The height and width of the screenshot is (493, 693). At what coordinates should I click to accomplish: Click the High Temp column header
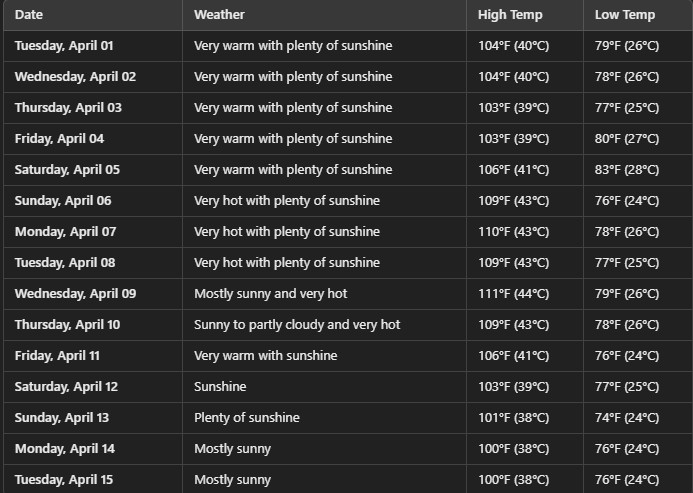pos(512,15)
